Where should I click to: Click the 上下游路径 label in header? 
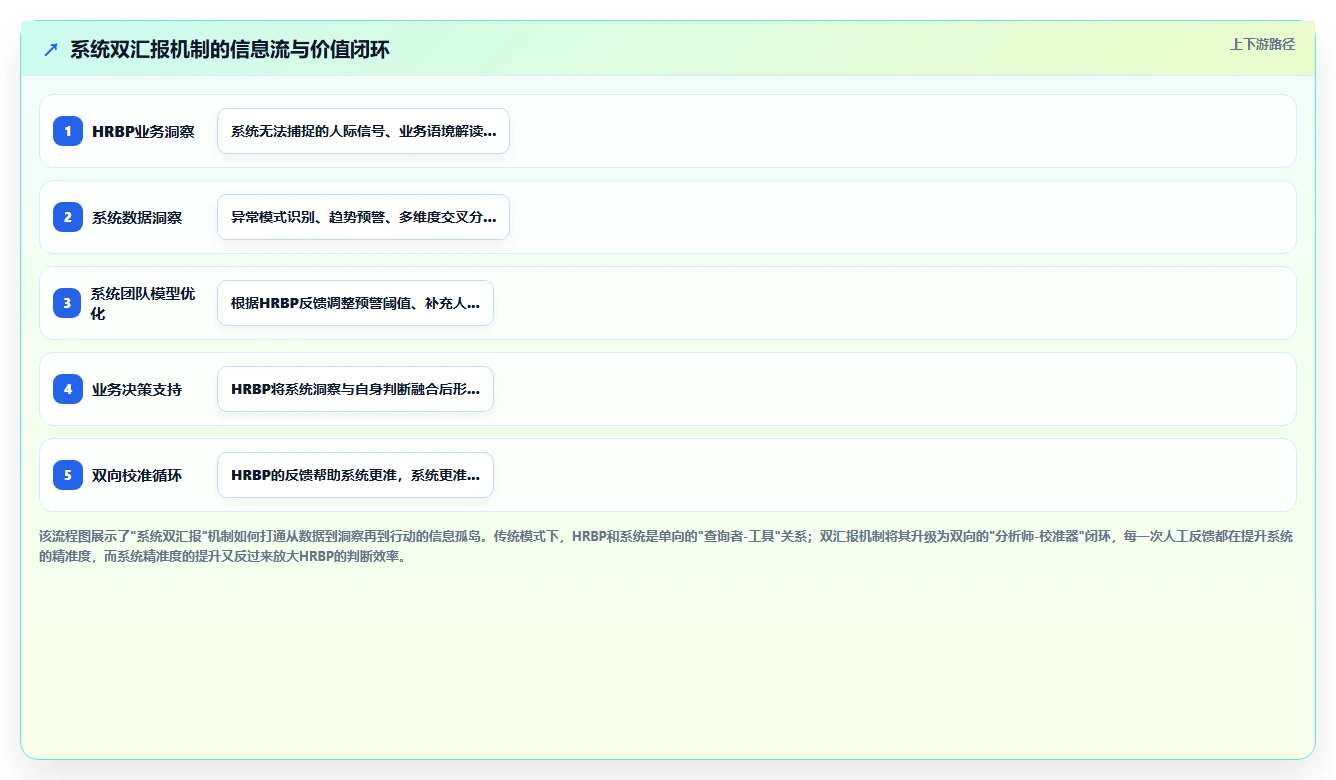pos(1262,44)
